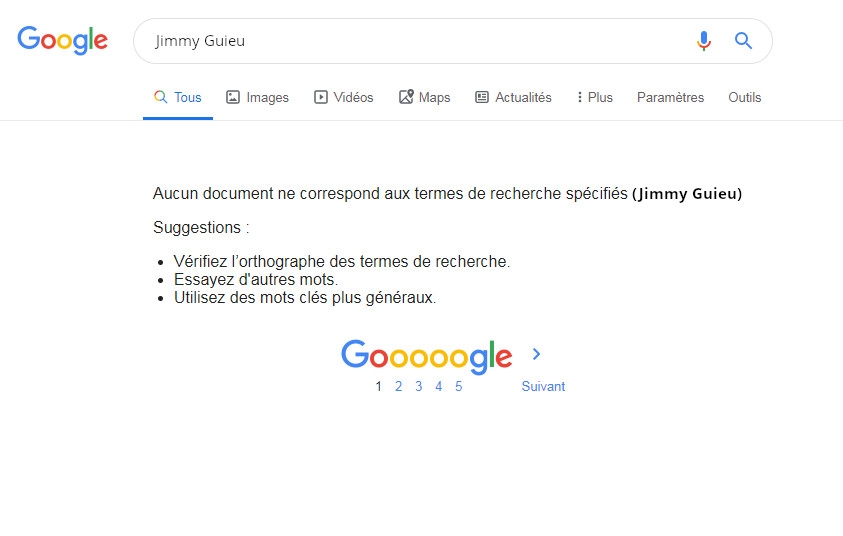Click the Suivant next page link
The height and width of the screenshot is (536, 843).
(x=543, y=387)
